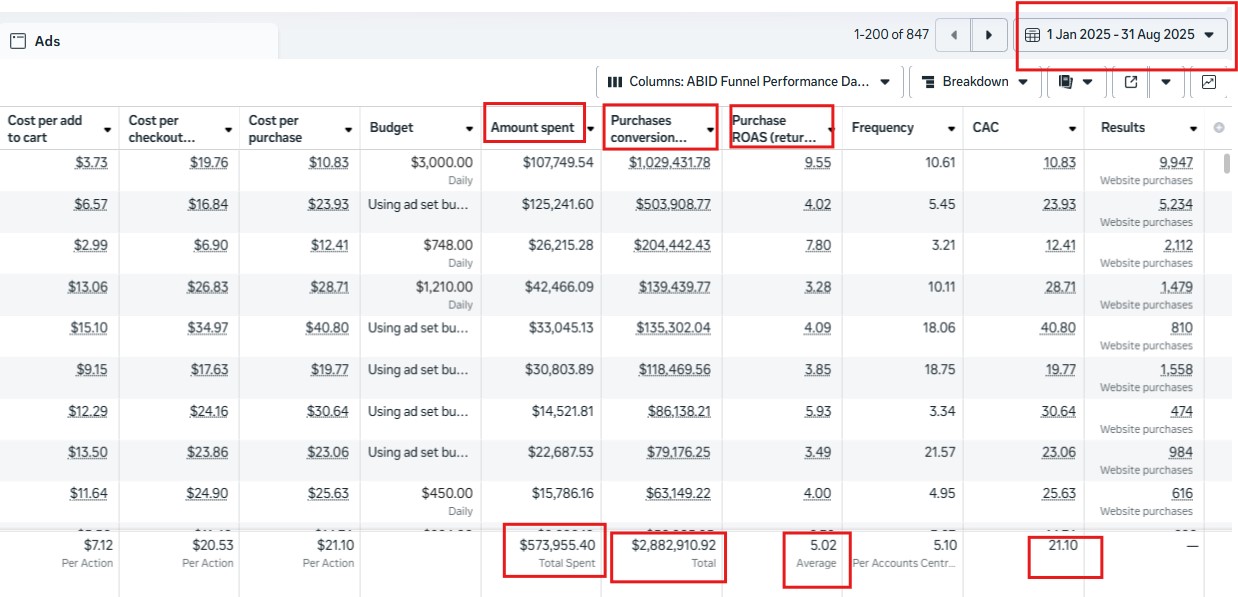Click the $503,908.77 conversion value link
This screenshot has height=597, width=1238.
(x=674, y=204)
